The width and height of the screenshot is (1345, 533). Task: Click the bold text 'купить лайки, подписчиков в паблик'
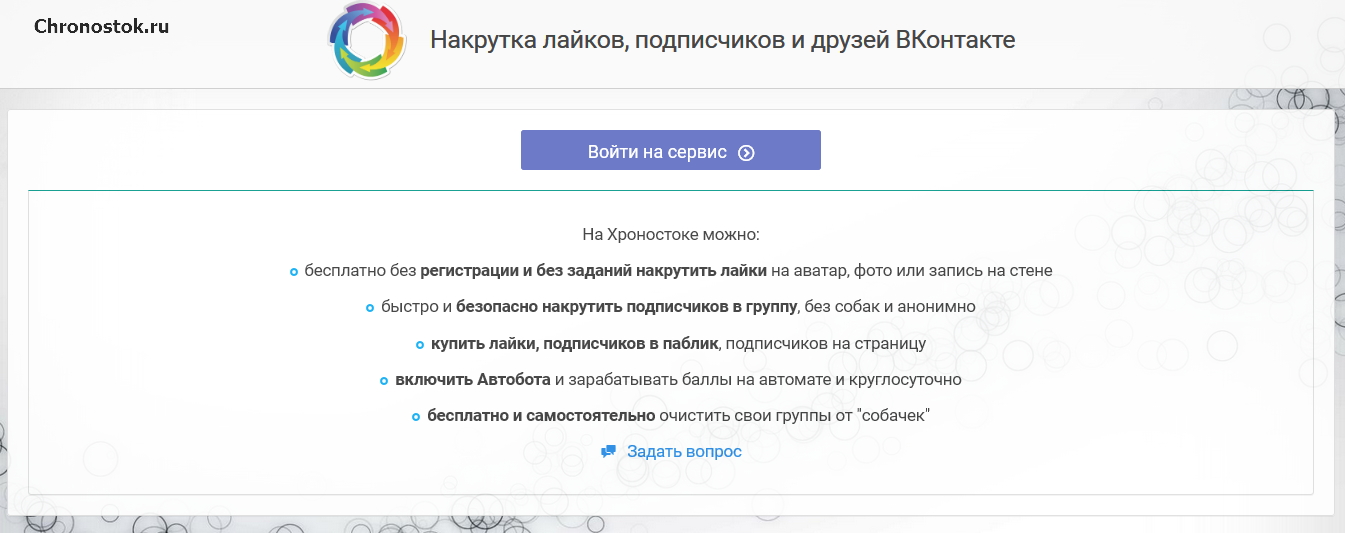(x=574, y=344)
